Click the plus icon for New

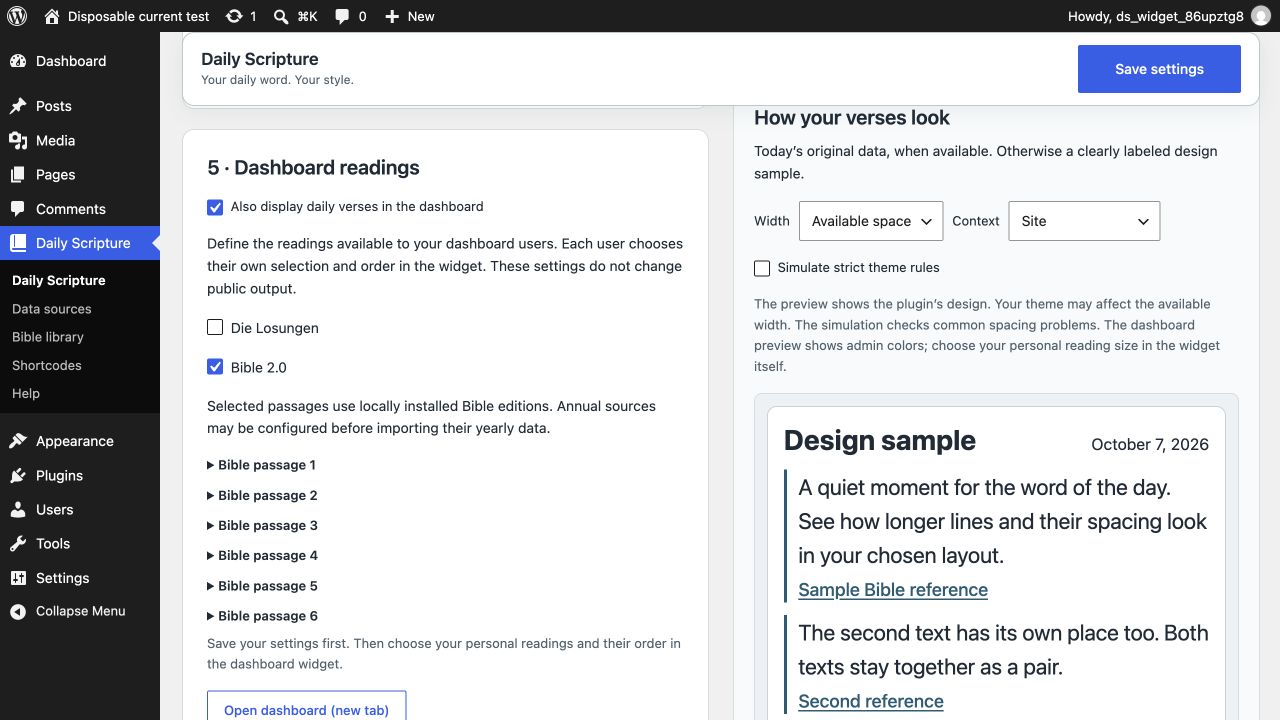(x=392, y=16)
